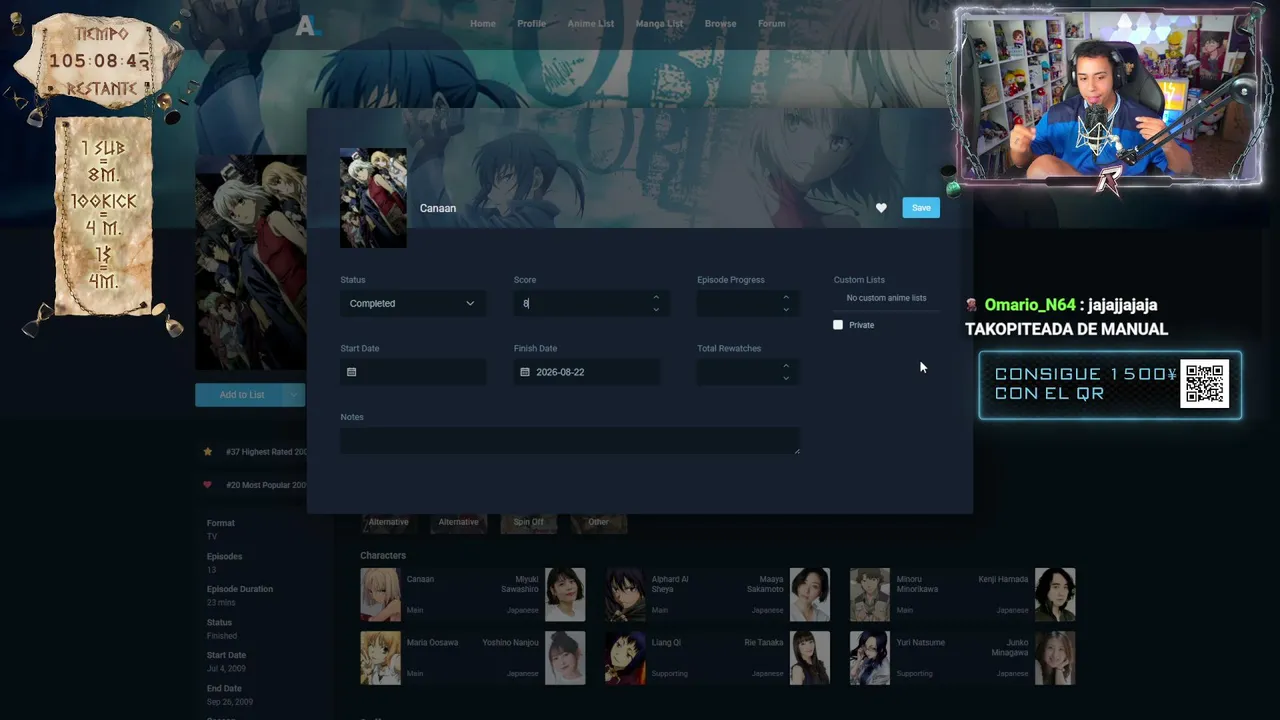The image size is (1280, 720).
Task: Favorite Canaan with the heart icon
Action: [881, 208]
